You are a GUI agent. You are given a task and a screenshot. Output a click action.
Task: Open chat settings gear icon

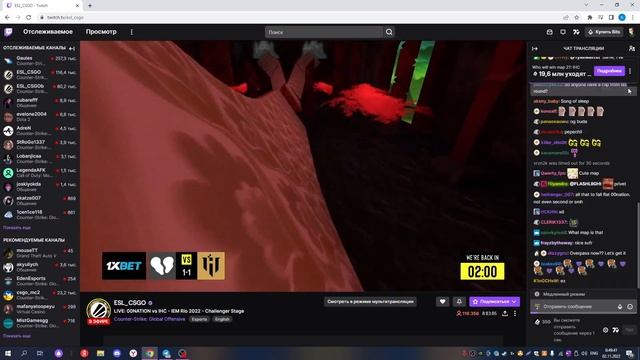(605, 330)
